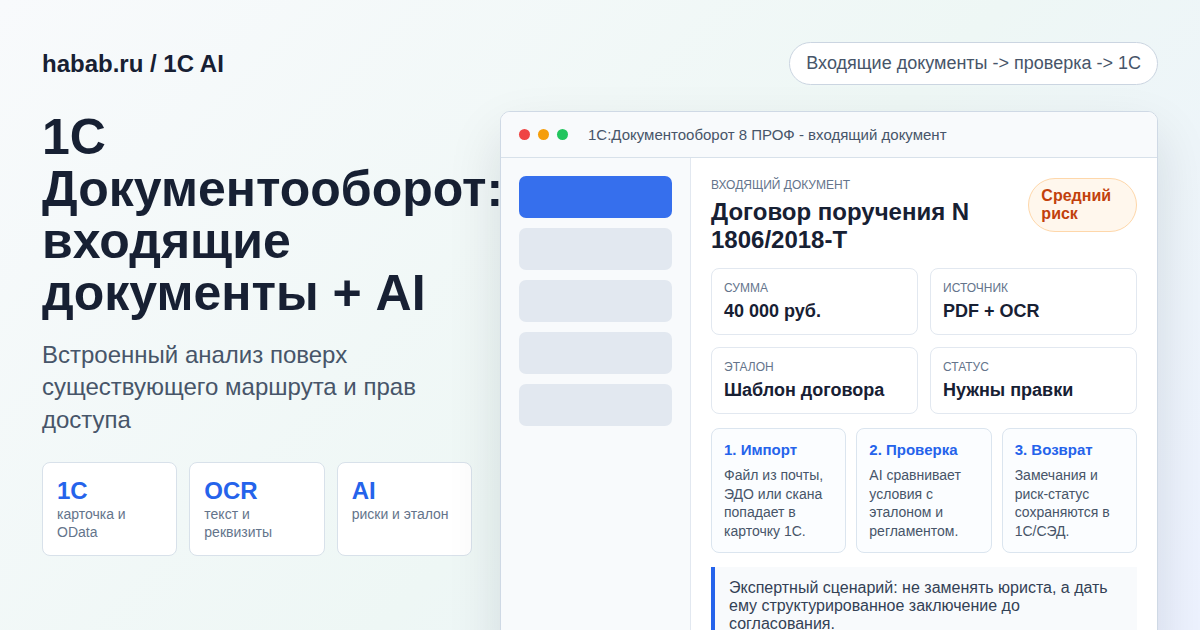Click the 'Экспертный сценарий' note block
Image resolution: width=1200 pixels, height=630 pixels.
[x=924, y=599]
